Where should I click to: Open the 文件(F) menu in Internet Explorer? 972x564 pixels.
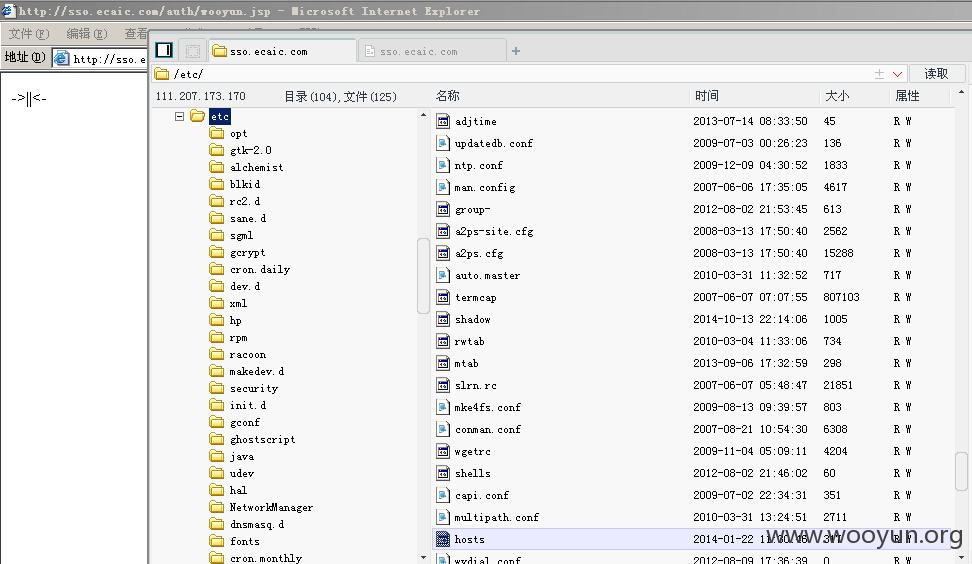tap(29, 33)
